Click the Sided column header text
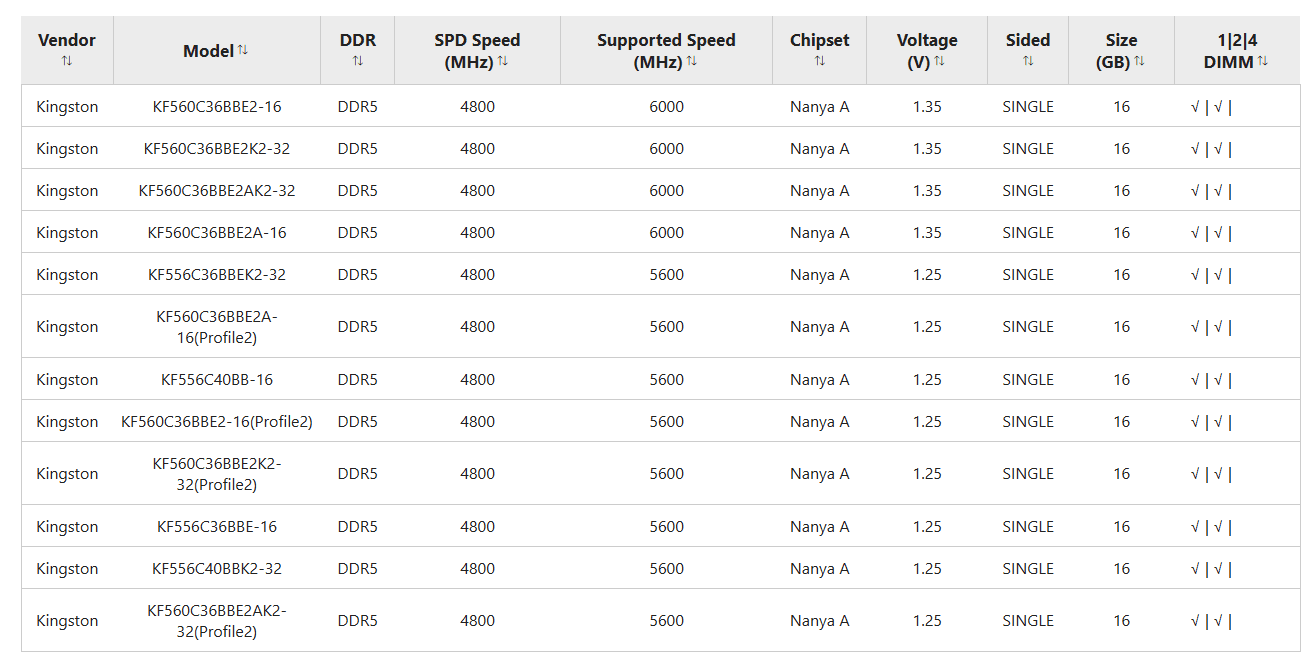This screenshot has width=1311, height=669. [1028, 40]
